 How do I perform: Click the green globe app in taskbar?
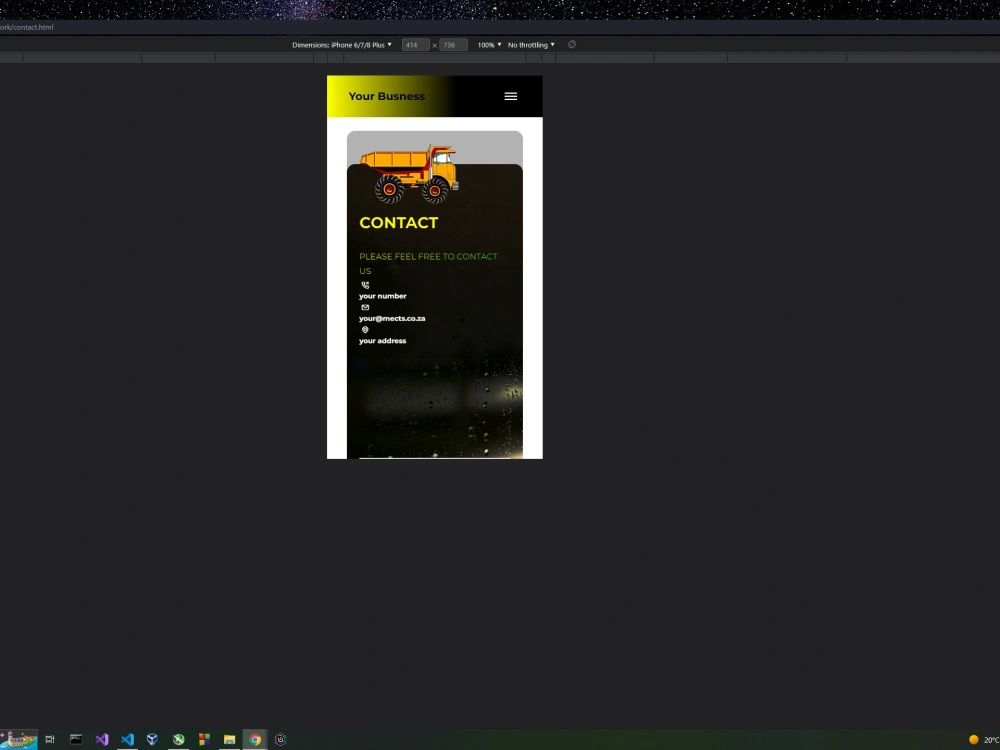(x=179, y=739)
